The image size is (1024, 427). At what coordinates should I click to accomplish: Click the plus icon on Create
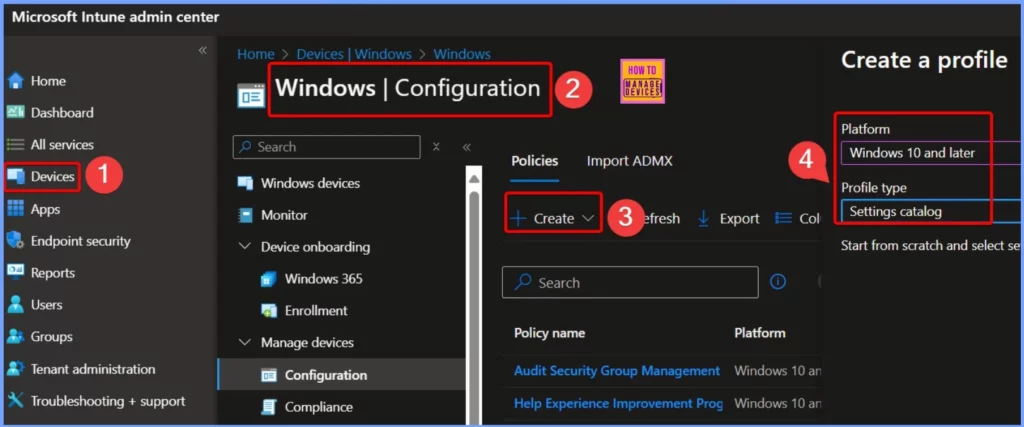(518, 219)
